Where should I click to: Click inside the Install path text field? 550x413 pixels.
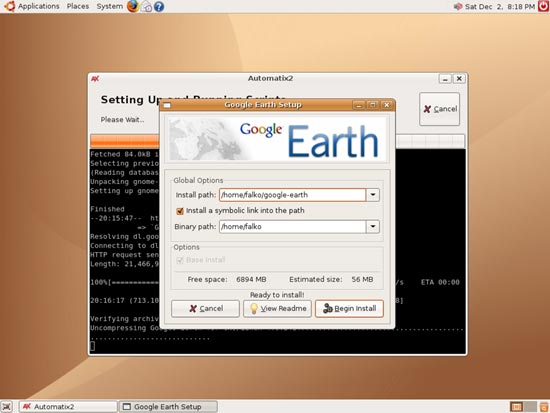(293, 195)
